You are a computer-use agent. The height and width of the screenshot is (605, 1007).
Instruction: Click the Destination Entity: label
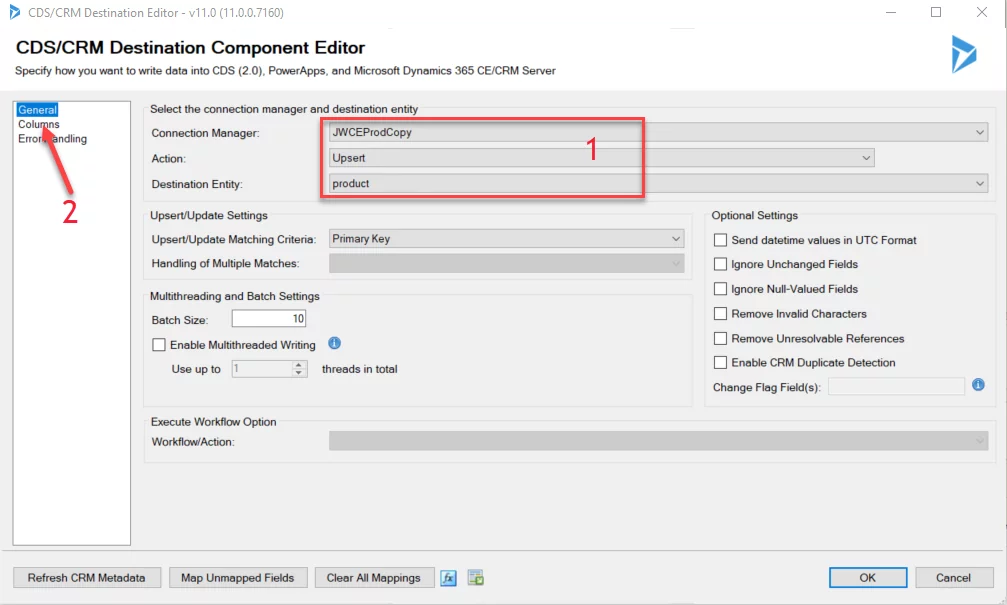click(x=197, y=184)
